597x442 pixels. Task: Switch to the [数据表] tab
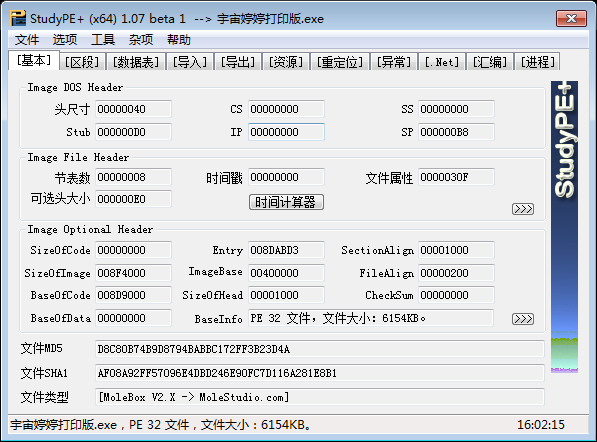pyautogui.click(x=136, y=62)
